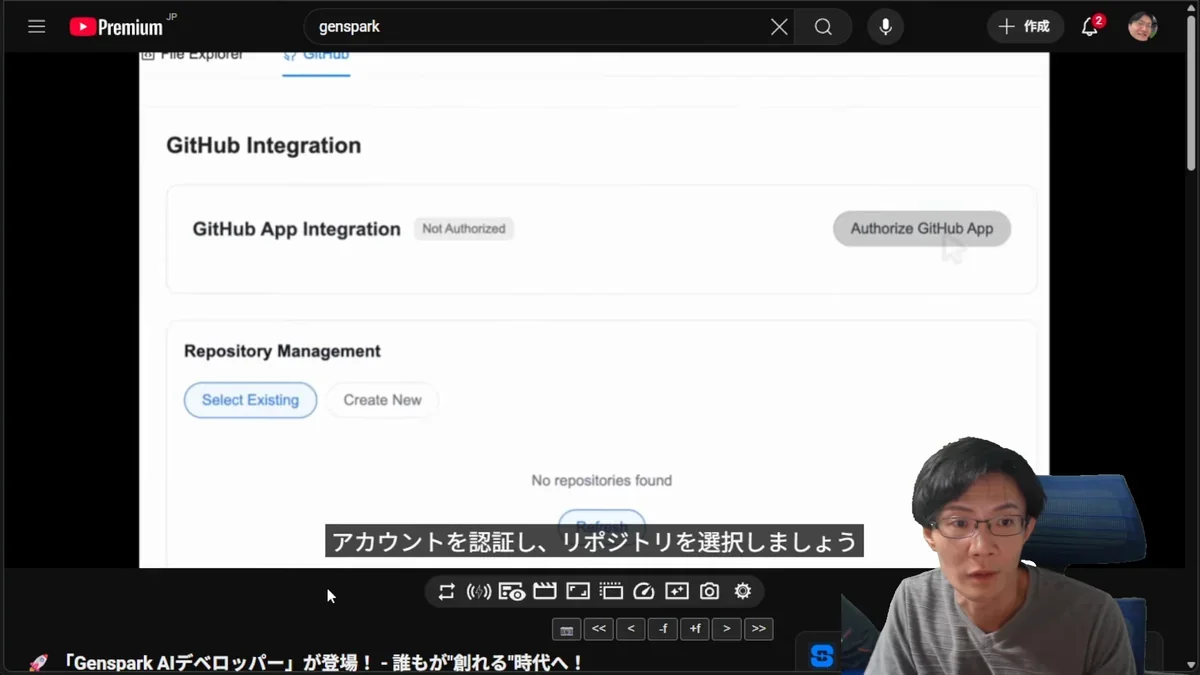
Task: Open the playback speed gauge icon
Action: pyautogui.click(x=644, y=592)
